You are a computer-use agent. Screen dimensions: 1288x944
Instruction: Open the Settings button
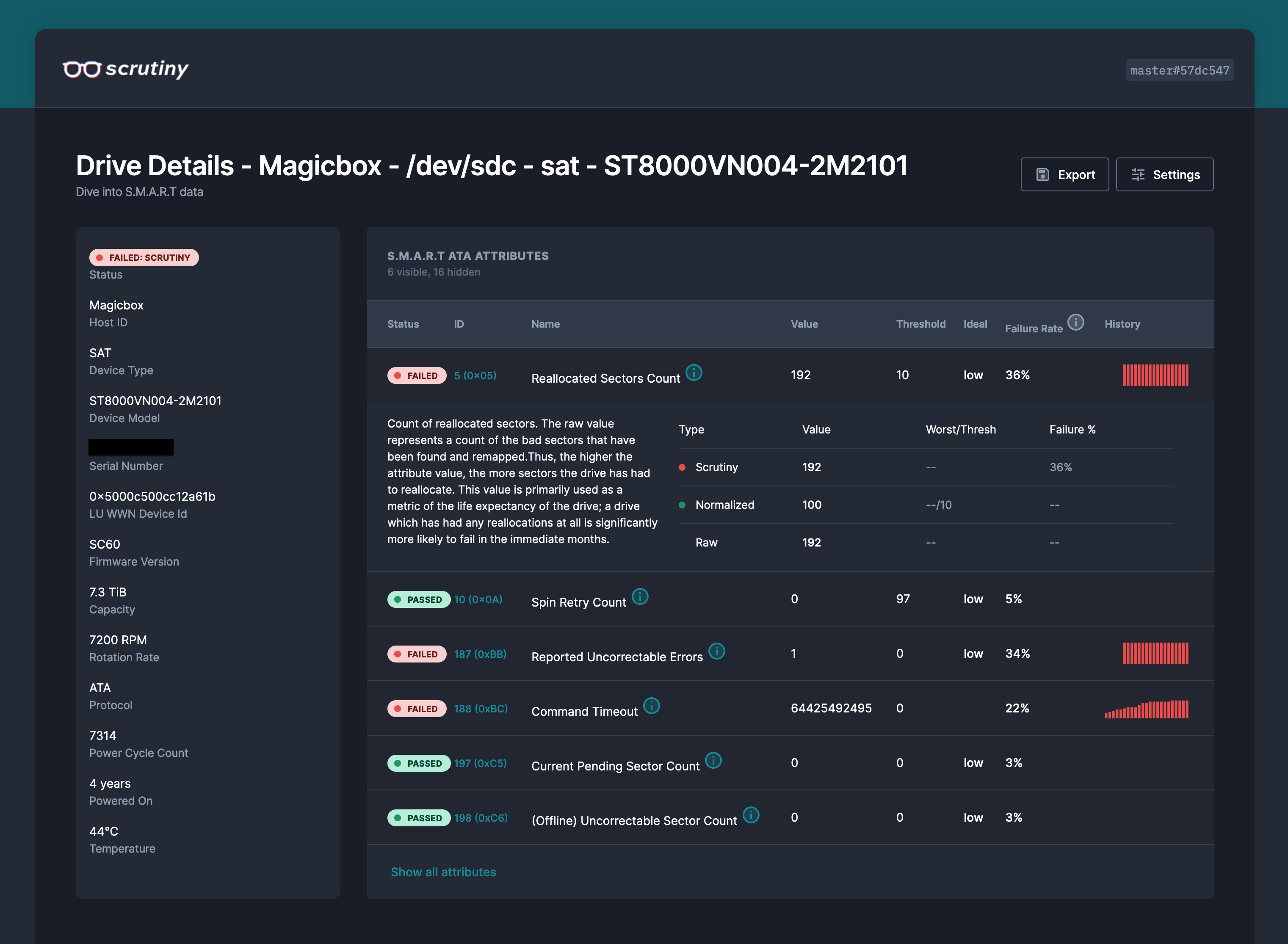click(1164, 174)
